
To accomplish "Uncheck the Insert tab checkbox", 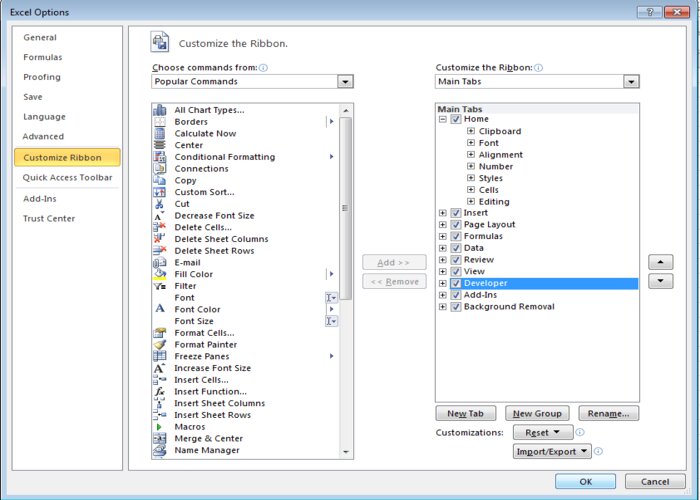I will tap(456, 213).
